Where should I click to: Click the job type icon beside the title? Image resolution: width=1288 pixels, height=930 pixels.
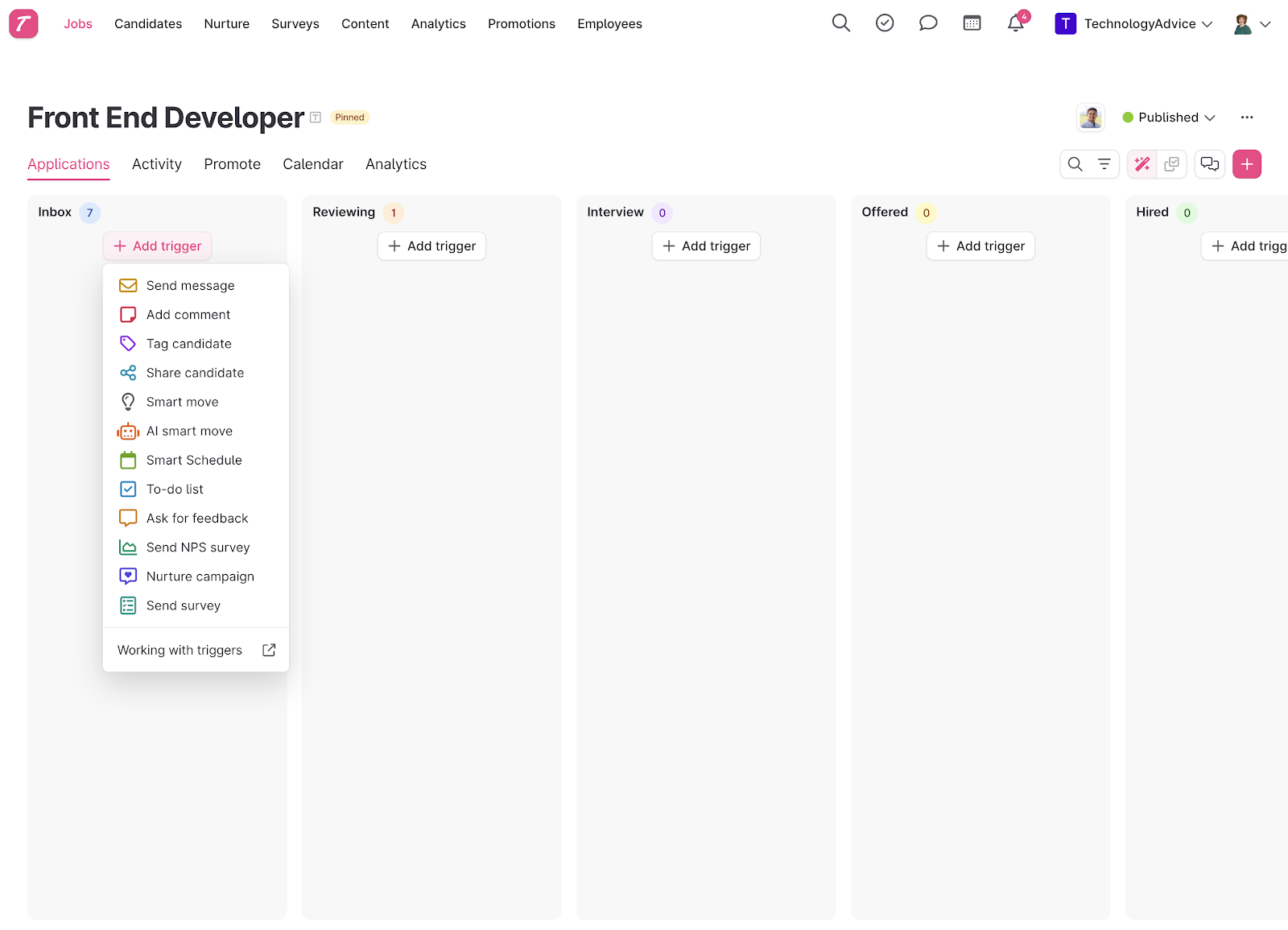point(316,118)
